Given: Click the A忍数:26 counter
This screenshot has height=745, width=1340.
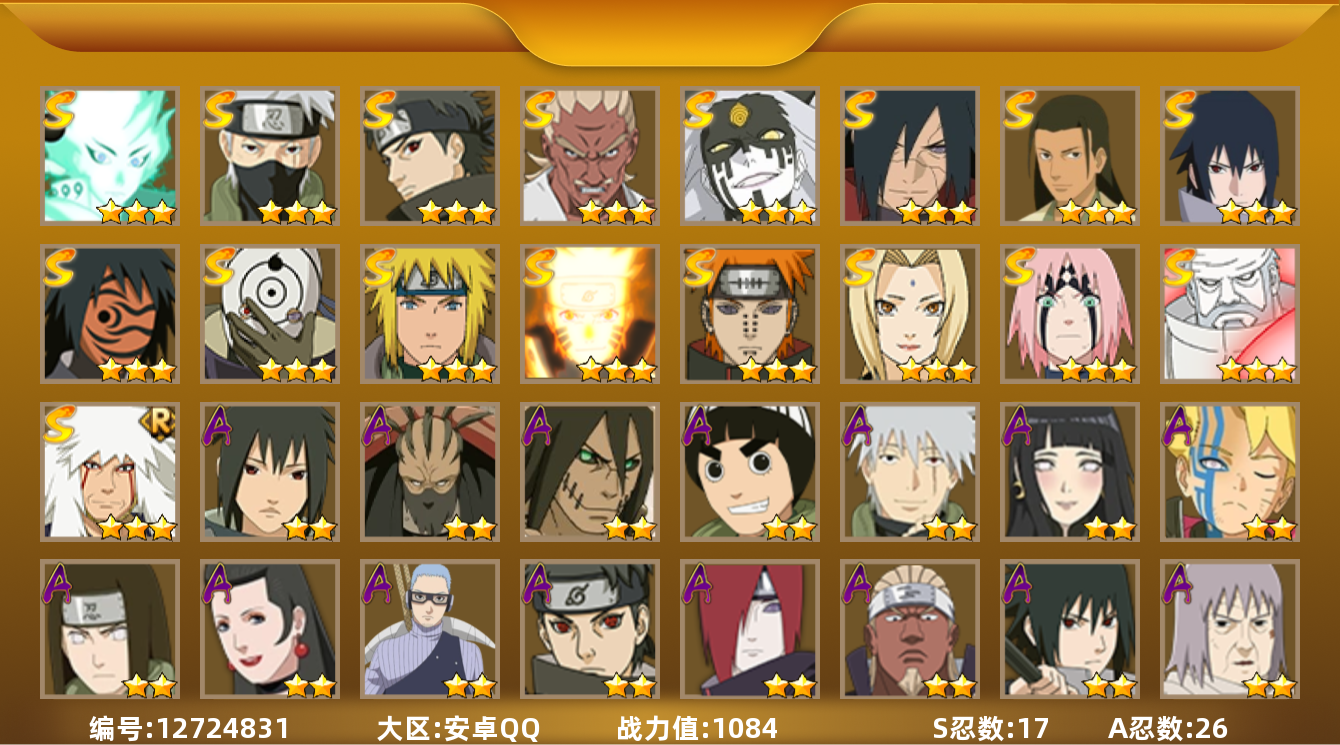Looking at the screenshot, I should click(x=1168, y=728).
